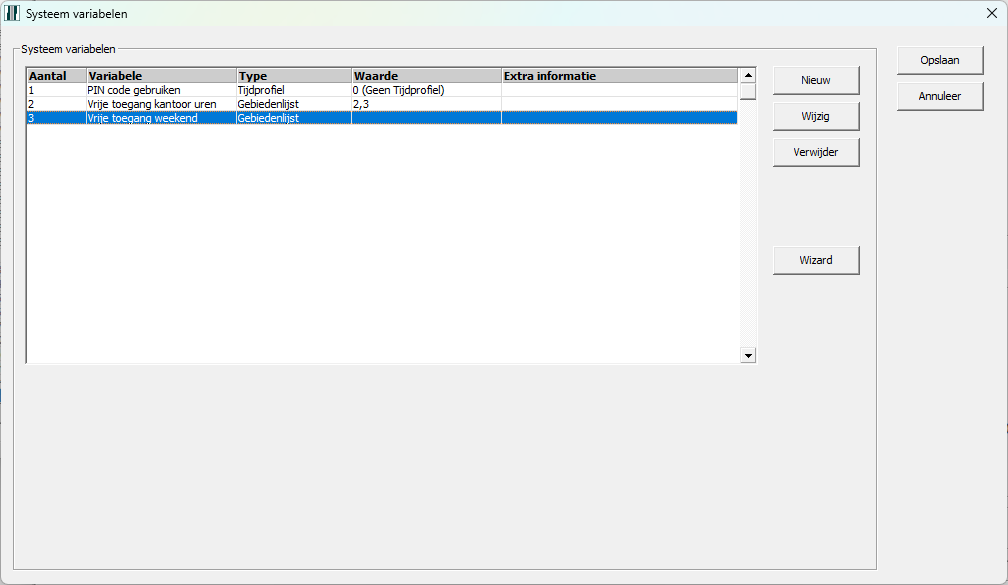
Task: Save changes with Opslaan
Action: [939, 60]
